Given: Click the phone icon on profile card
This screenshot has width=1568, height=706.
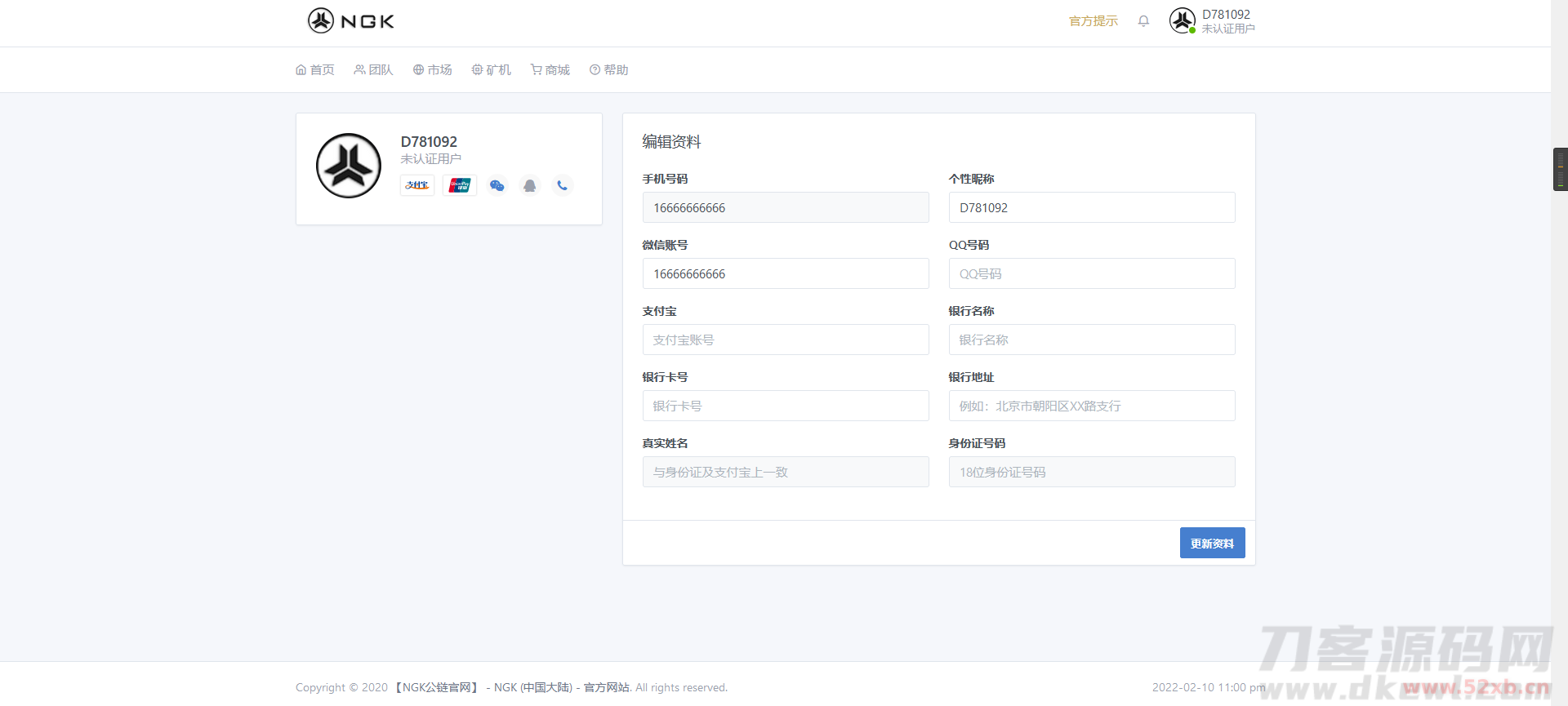Looking at the screenshot, I should click(562, 185).
